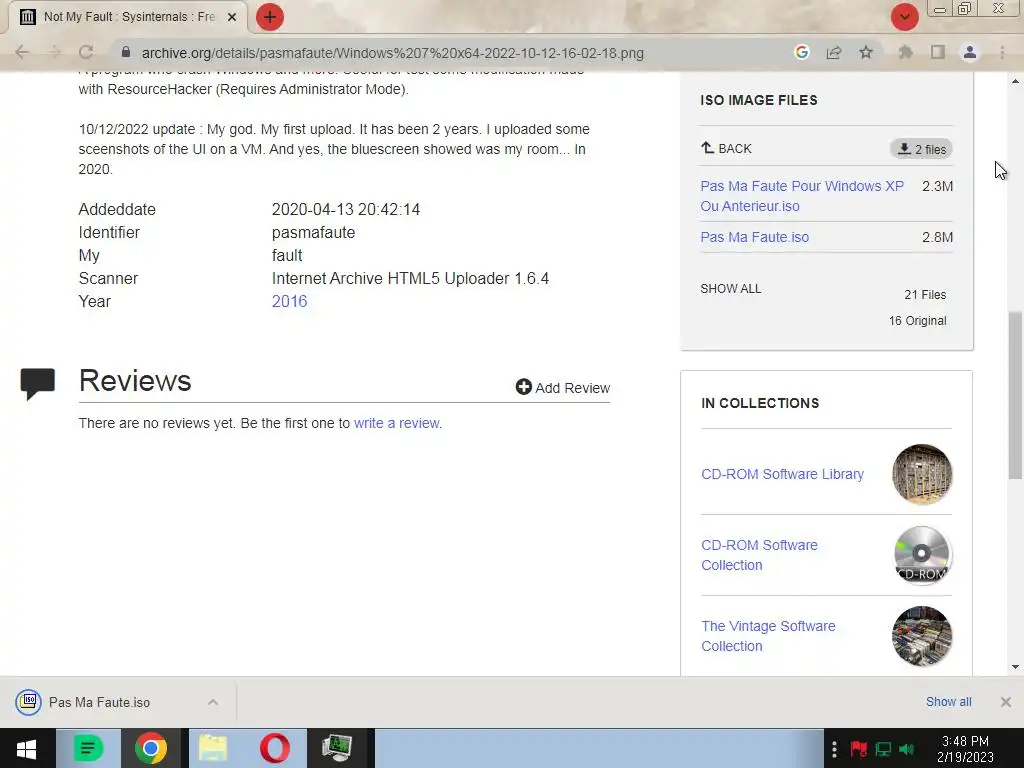Click the network tray icon

(x=883, y=749)
